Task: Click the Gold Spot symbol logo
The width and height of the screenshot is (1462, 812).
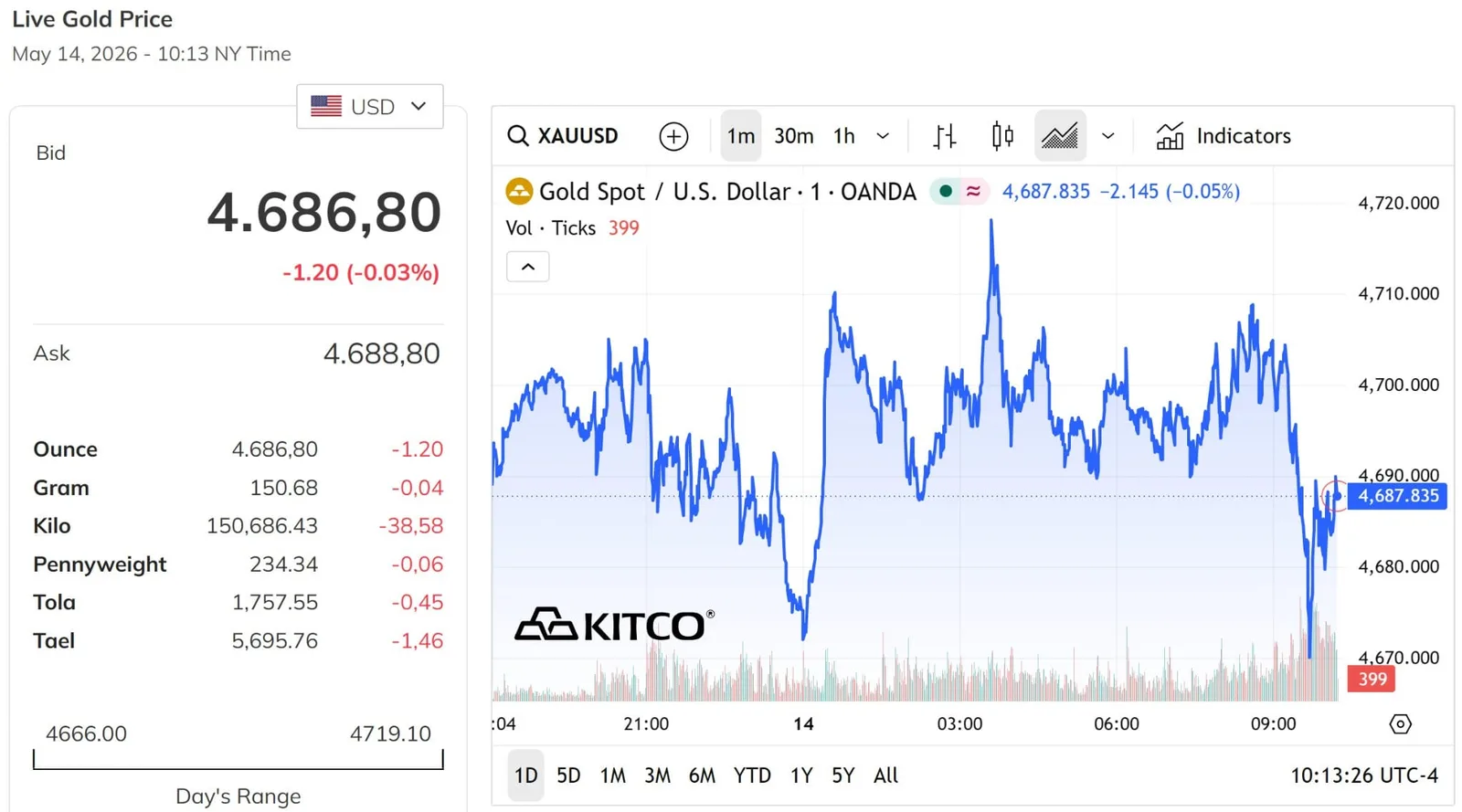Action: point(519,192)
